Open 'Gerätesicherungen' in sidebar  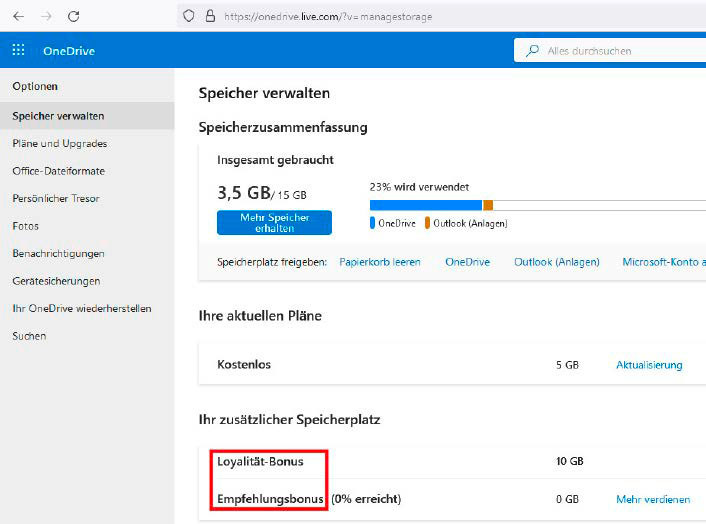[x=56, y=281]
